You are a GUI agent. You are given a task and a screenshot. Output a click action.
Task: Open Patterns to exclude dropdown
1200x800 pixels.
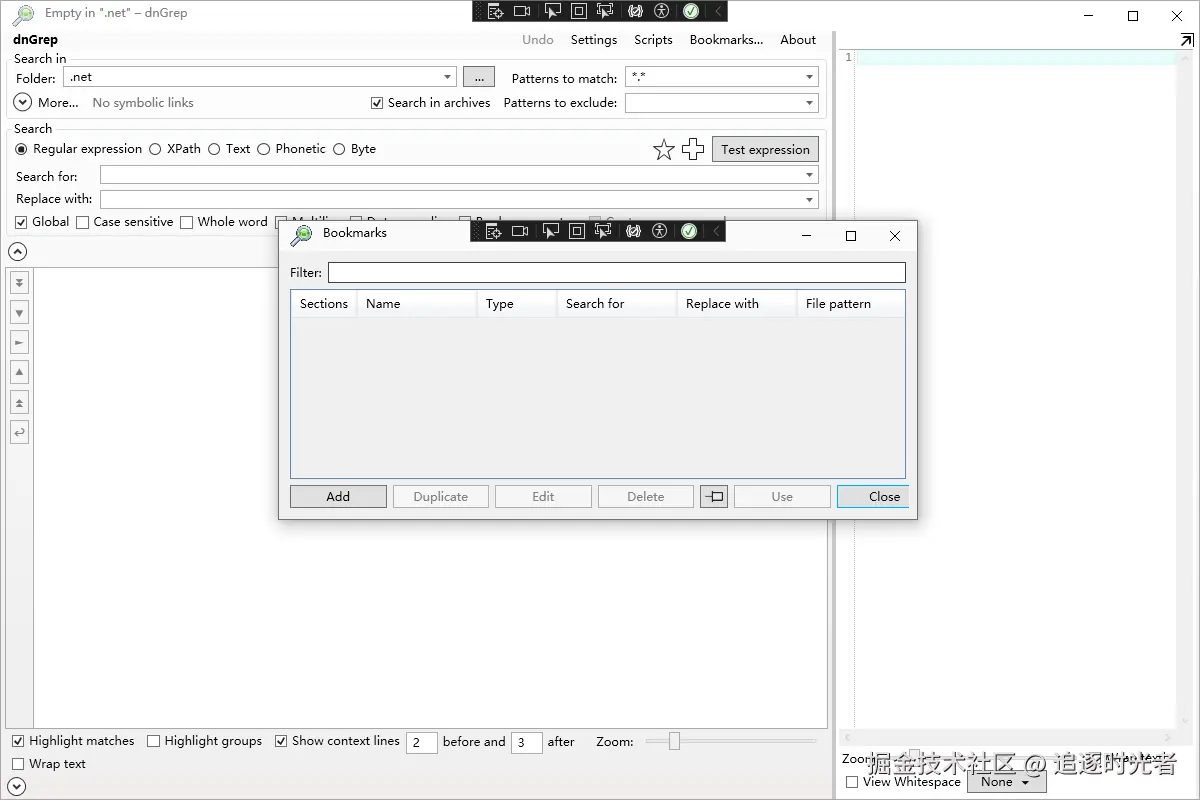pos(809,103)
